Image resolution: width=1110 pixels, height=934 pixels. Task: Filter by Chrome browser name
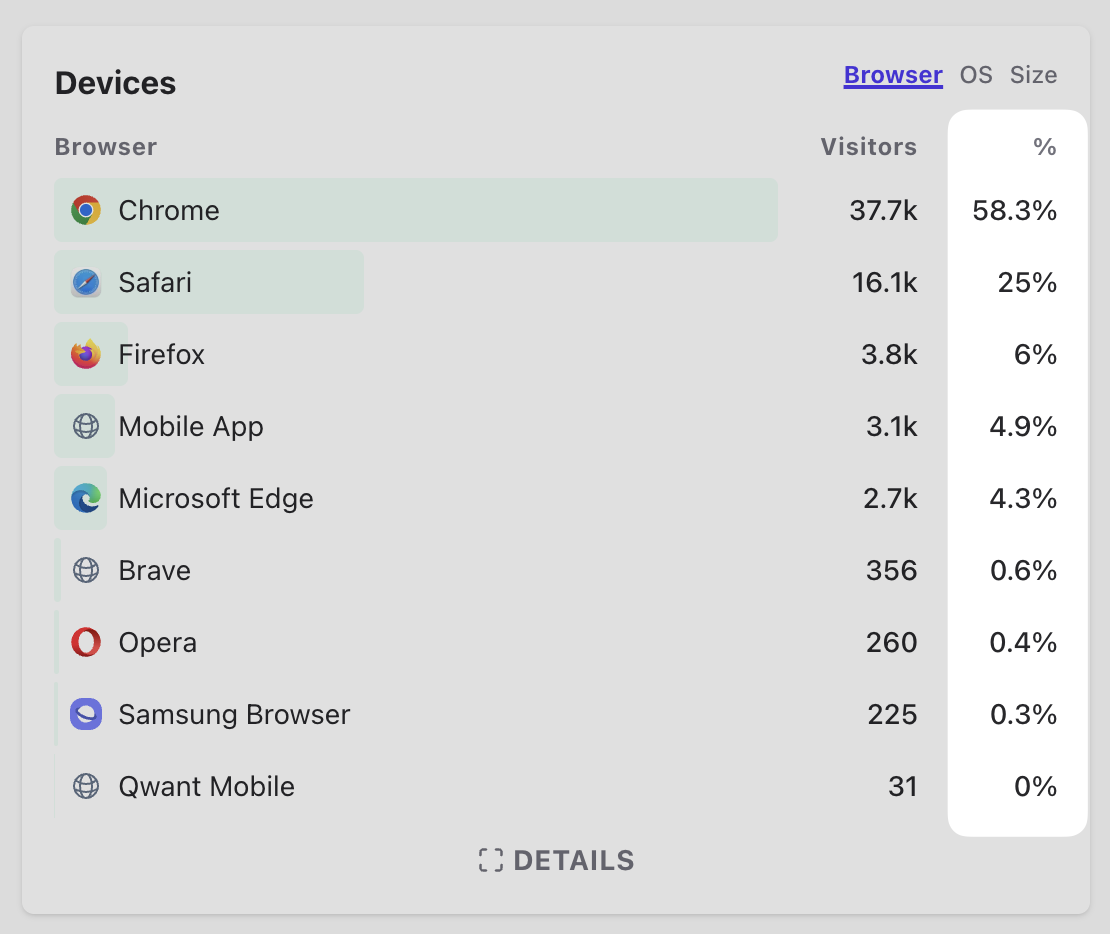(x=169, y=210)
